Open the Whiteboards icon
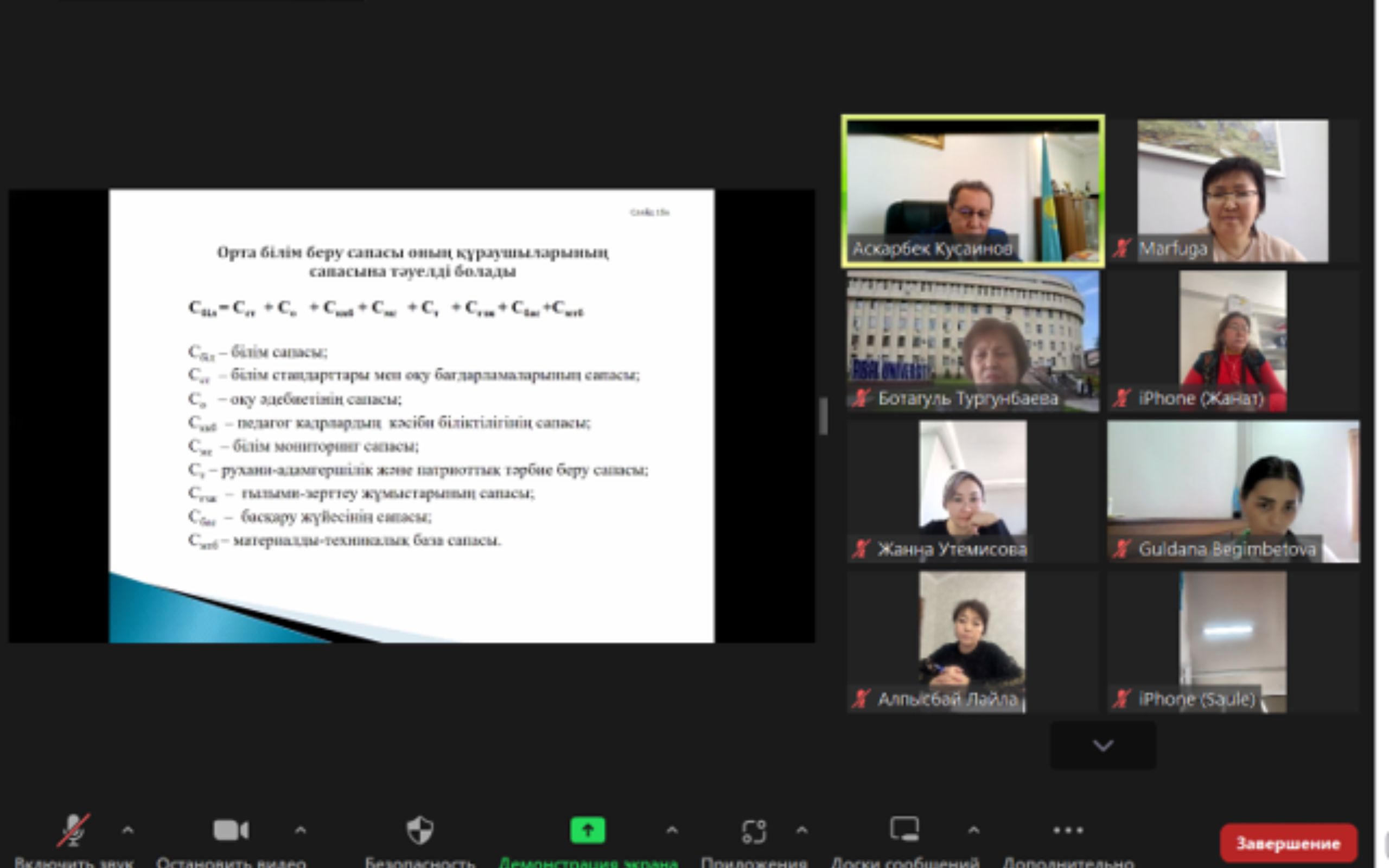The height and width of the screenshot is (868, 1389). point(904,829)
